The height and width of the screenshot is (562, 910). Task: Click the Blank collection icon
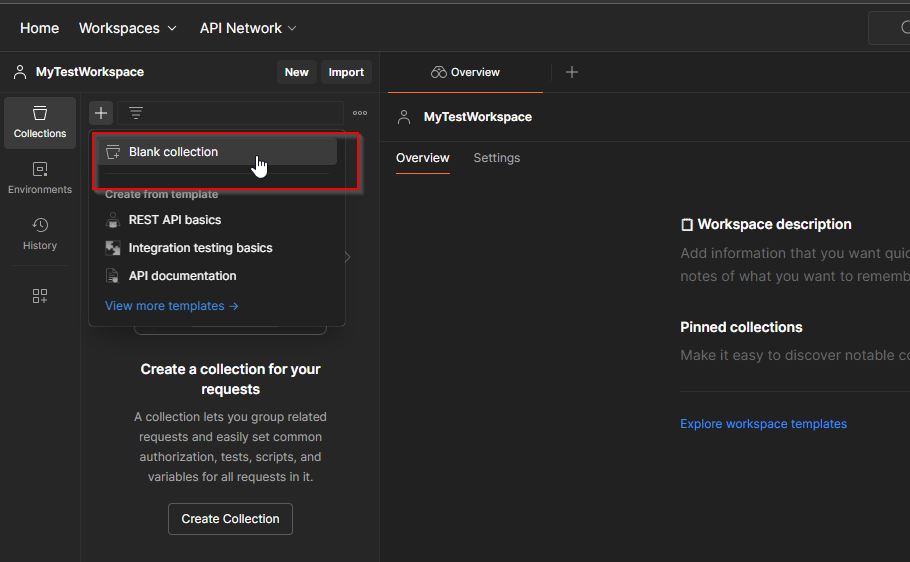click(x=113, y=152)
